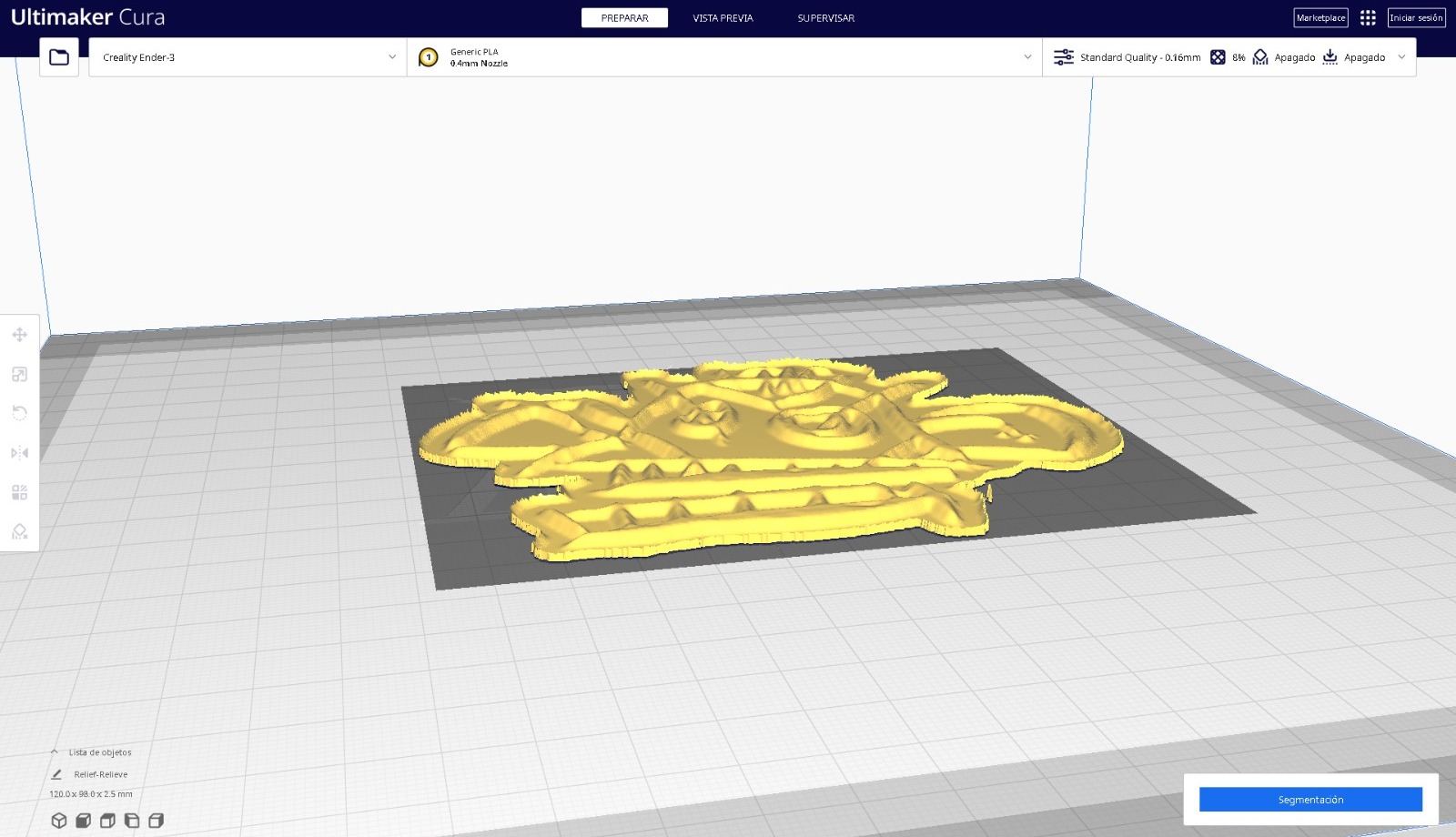Click the print settings sliders icon

point(1064,57)
